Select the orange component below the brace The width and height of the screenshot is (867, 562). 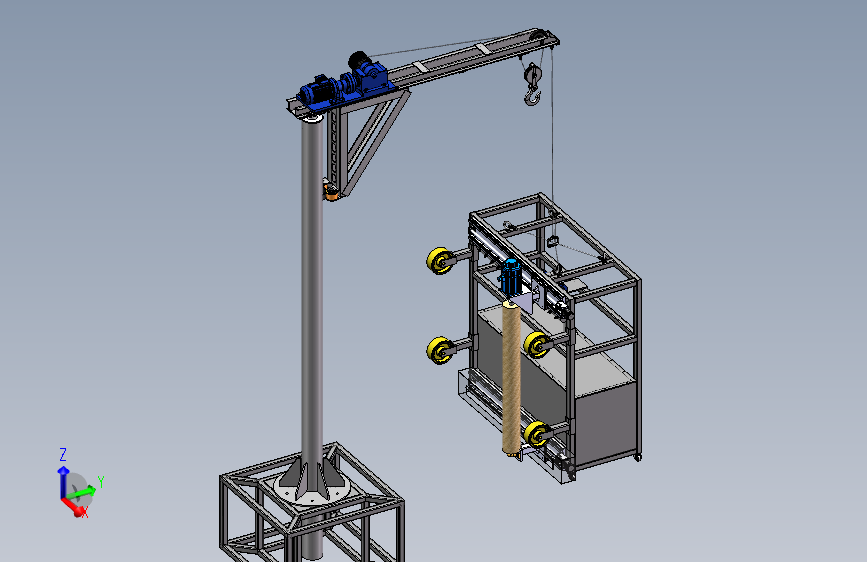(331, 191)
